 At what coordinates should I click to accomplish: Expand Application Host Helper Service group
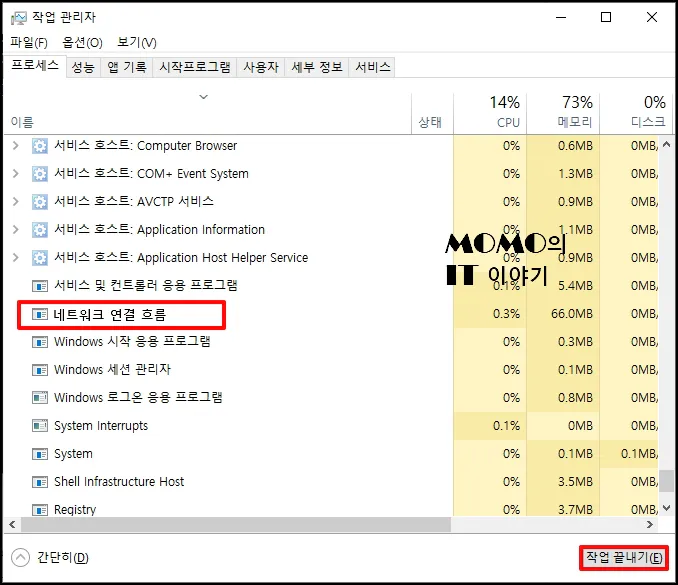pos(16,258)
